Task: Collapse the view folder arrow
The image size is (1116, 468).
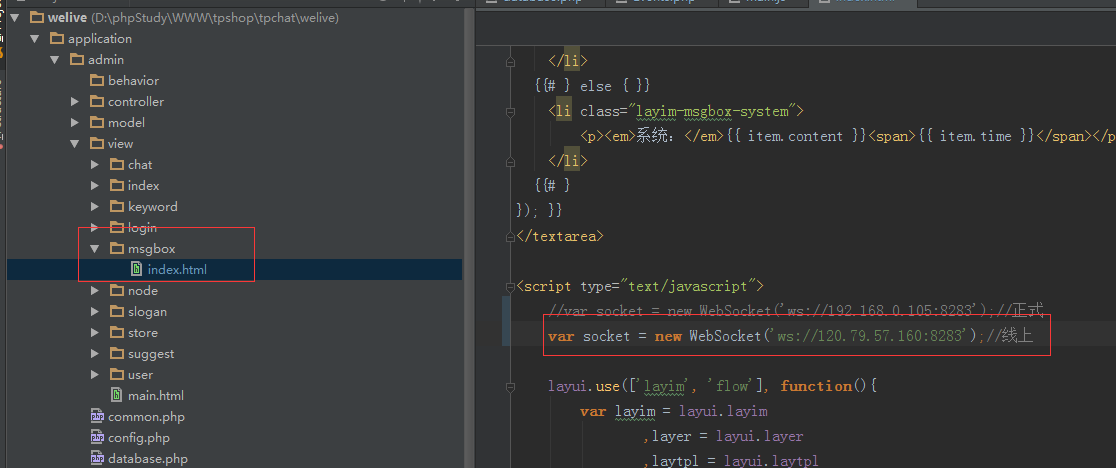Action: pyautogui.click(x=75, y=144)
